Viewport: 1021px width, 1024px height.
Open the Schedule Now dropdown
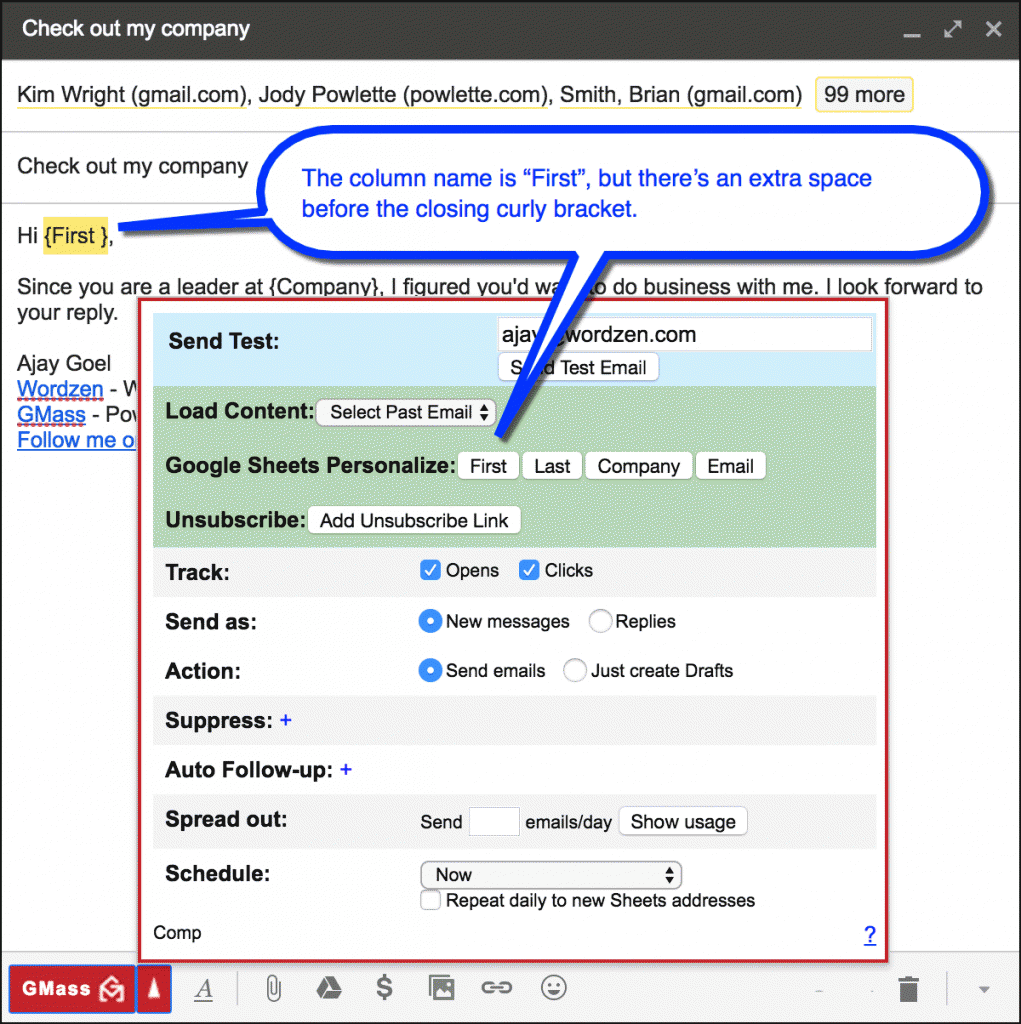pyautogui.click(x=551, y=874)
